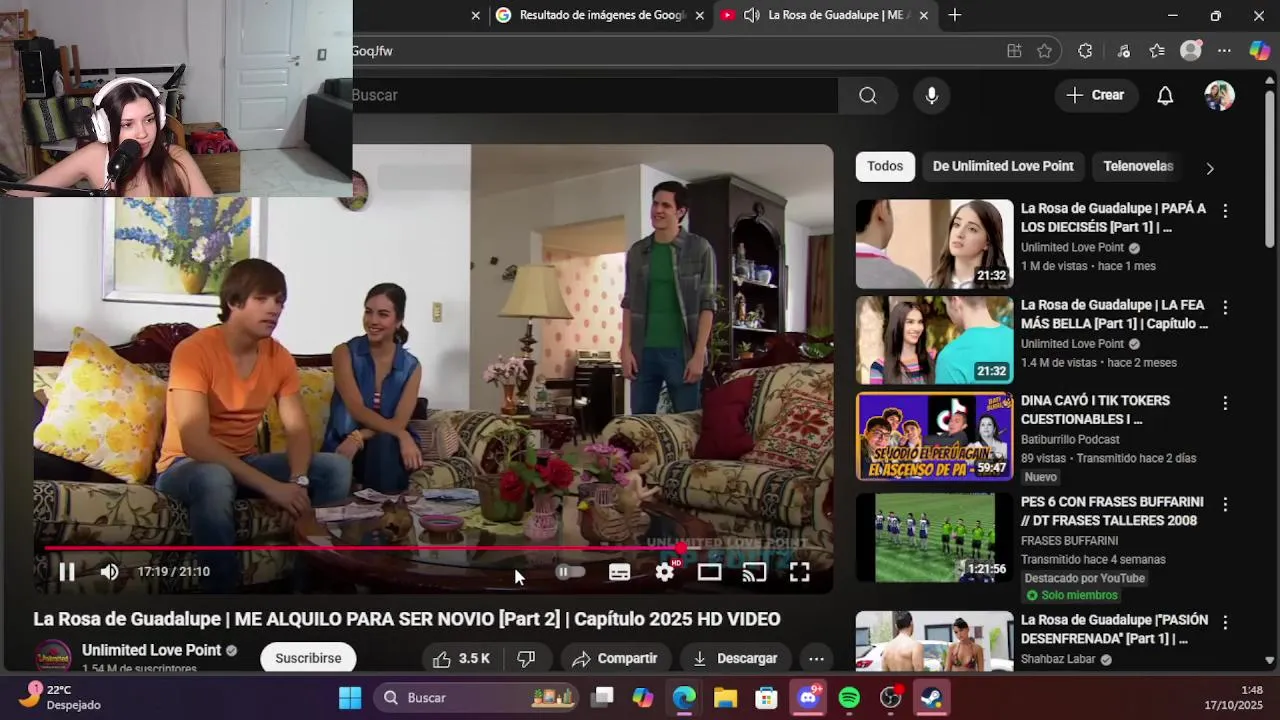Open PES 6 CON FRASES BUFFARINI title
Viewport: 1280px width, 720px height.
(x=1110, y=511)
